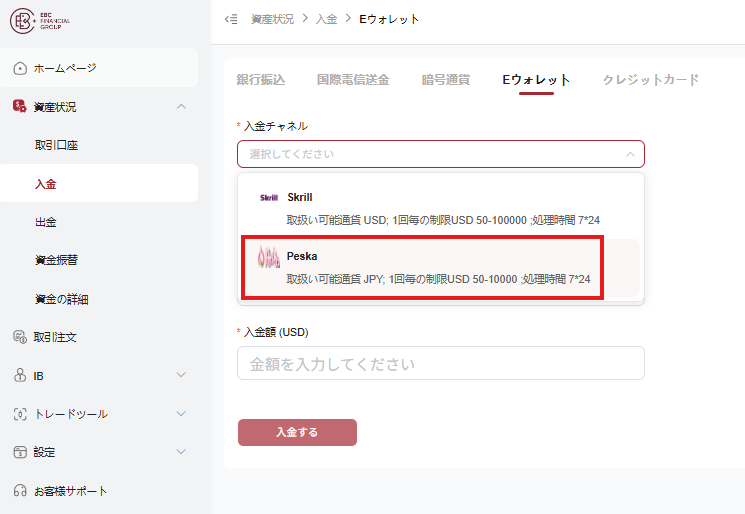Switch to the 暗号通貨 tab
The image size is (745, 514).
pos(446,80)
